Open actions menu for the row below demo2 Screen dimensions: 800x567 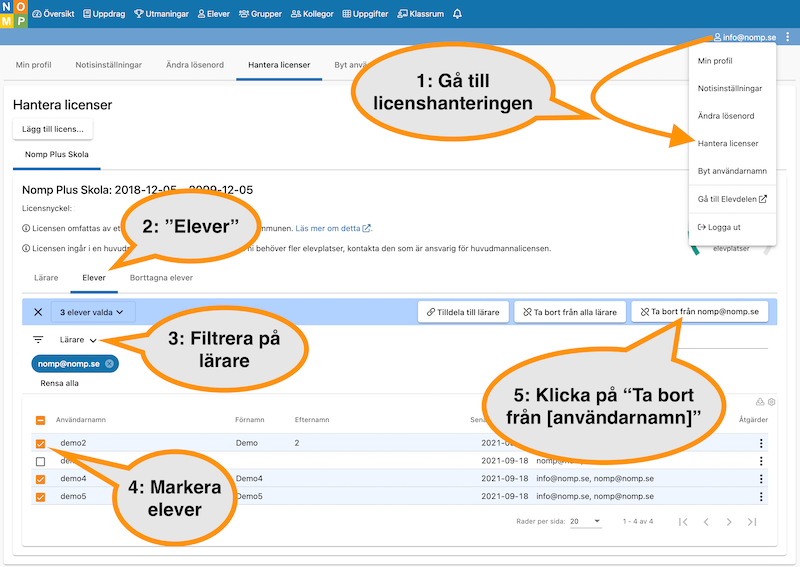[761, 461]
